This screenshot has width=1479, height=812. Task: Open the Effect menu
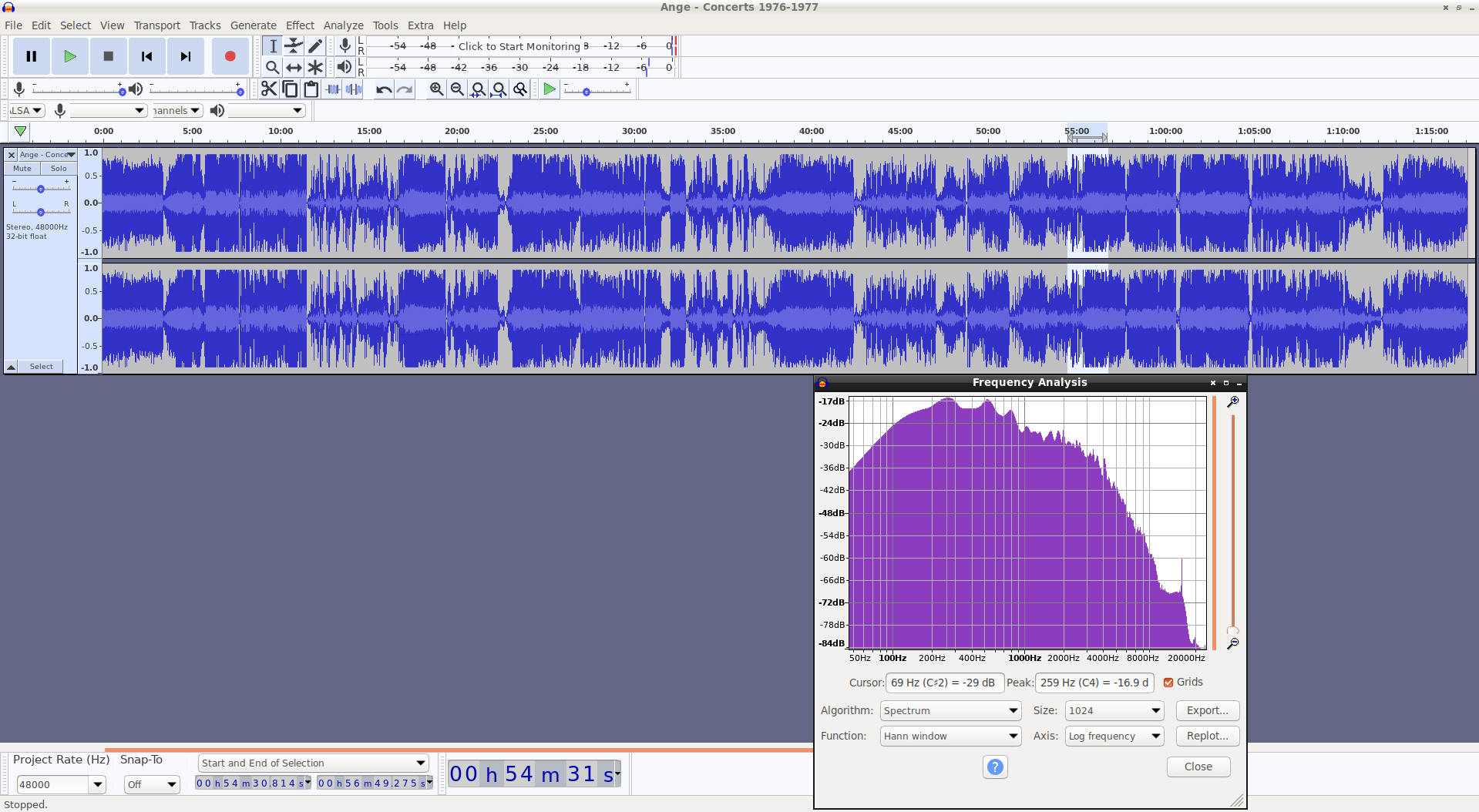point(300,25)
